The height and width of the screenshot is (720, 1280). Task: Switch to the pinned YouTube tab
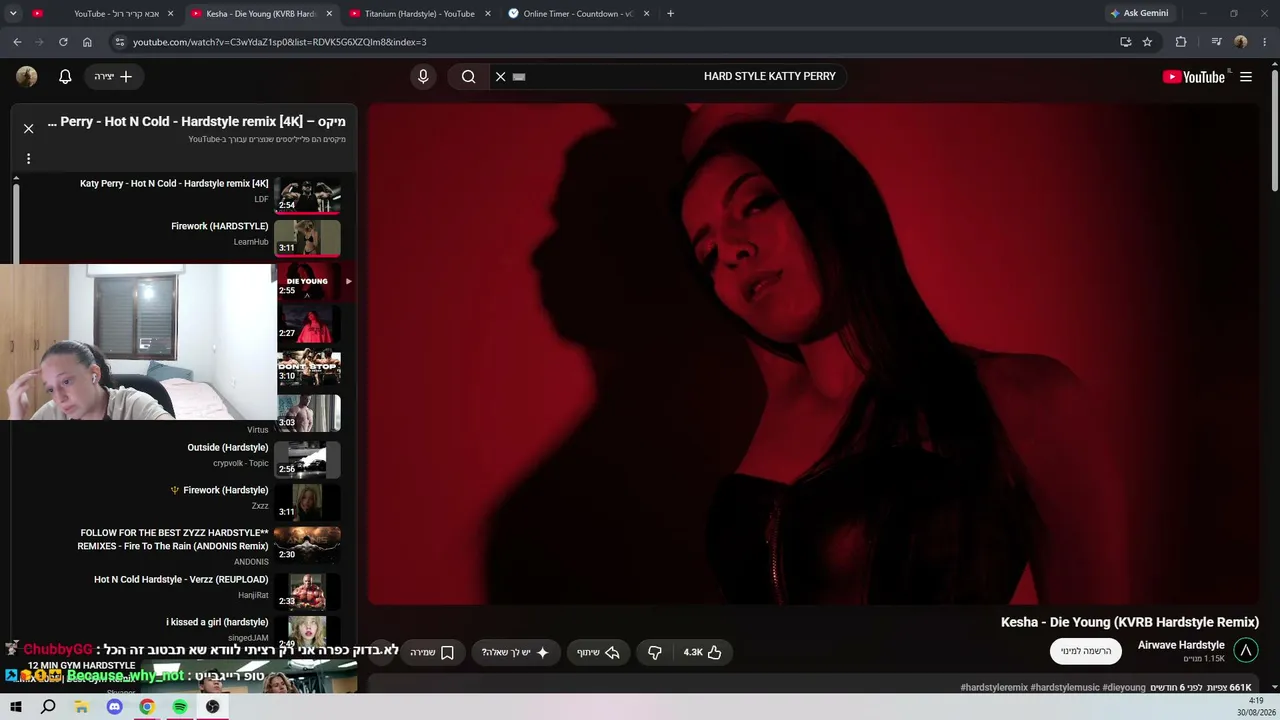pos(38,14)
